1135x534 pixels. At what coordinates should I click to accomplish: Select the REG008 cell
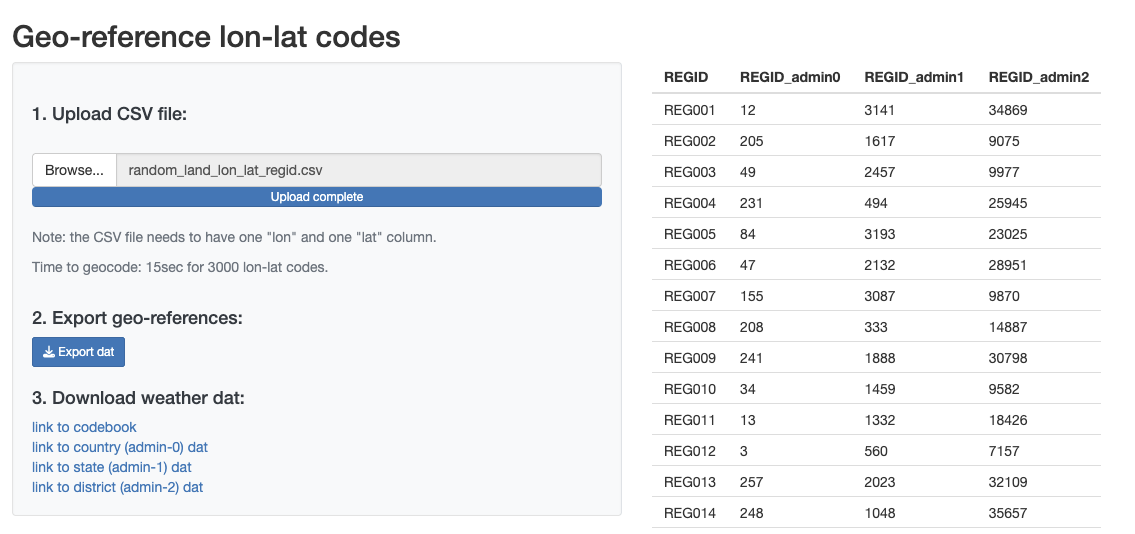[x=690, y=327]
